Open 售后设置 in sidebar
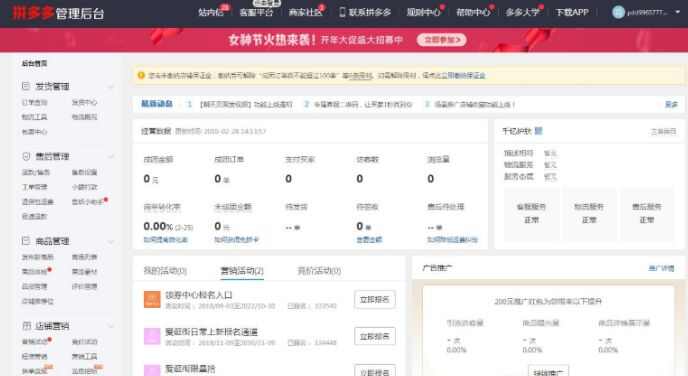The height and width of the screenshot is (376, 688). (x=84, y=172)
